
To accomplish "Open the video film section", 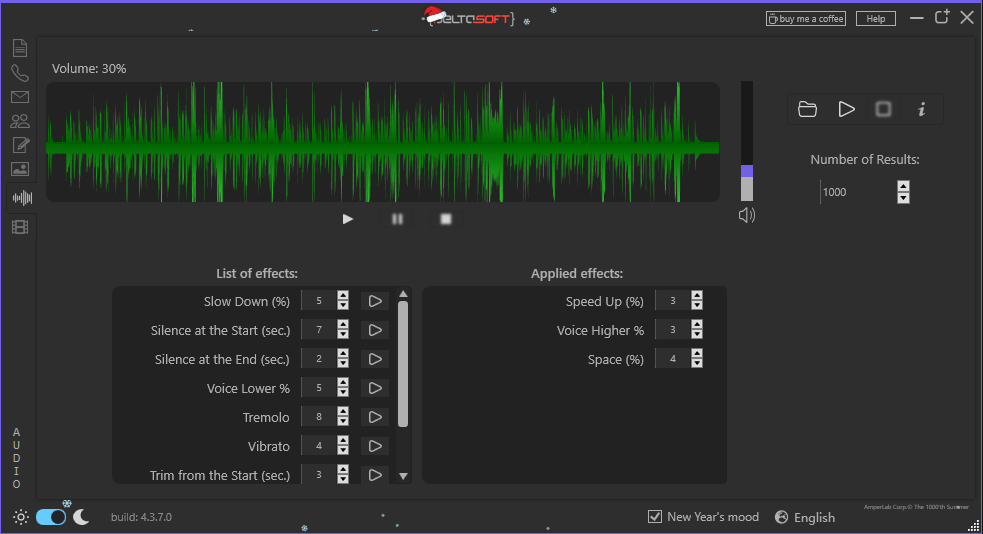I will point(20,227).
